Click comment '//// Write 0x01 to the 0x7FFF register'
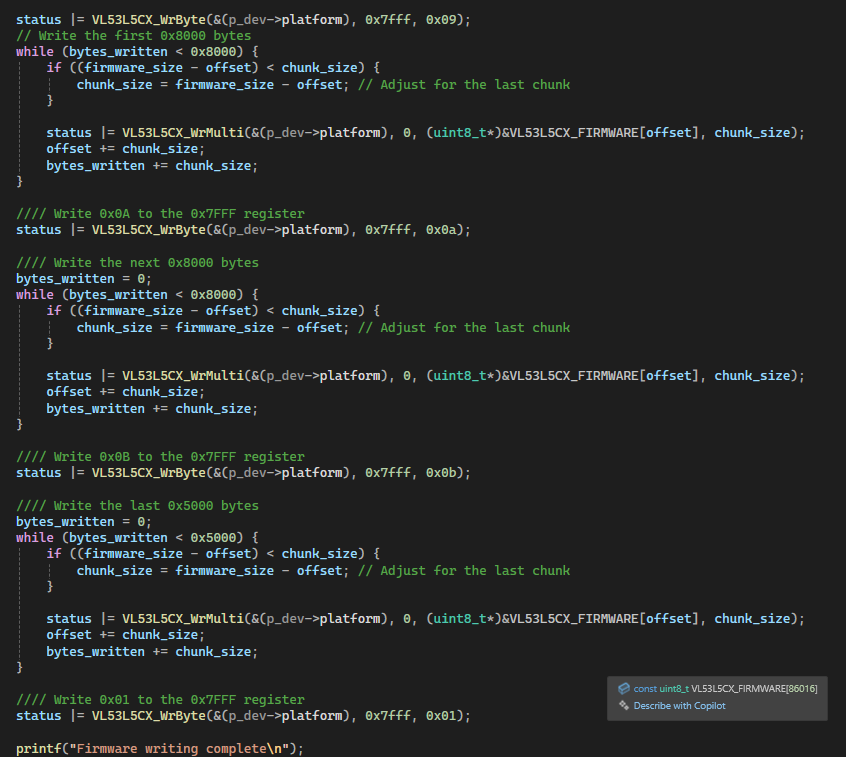 pyautogui.click(x=160, y=700)
